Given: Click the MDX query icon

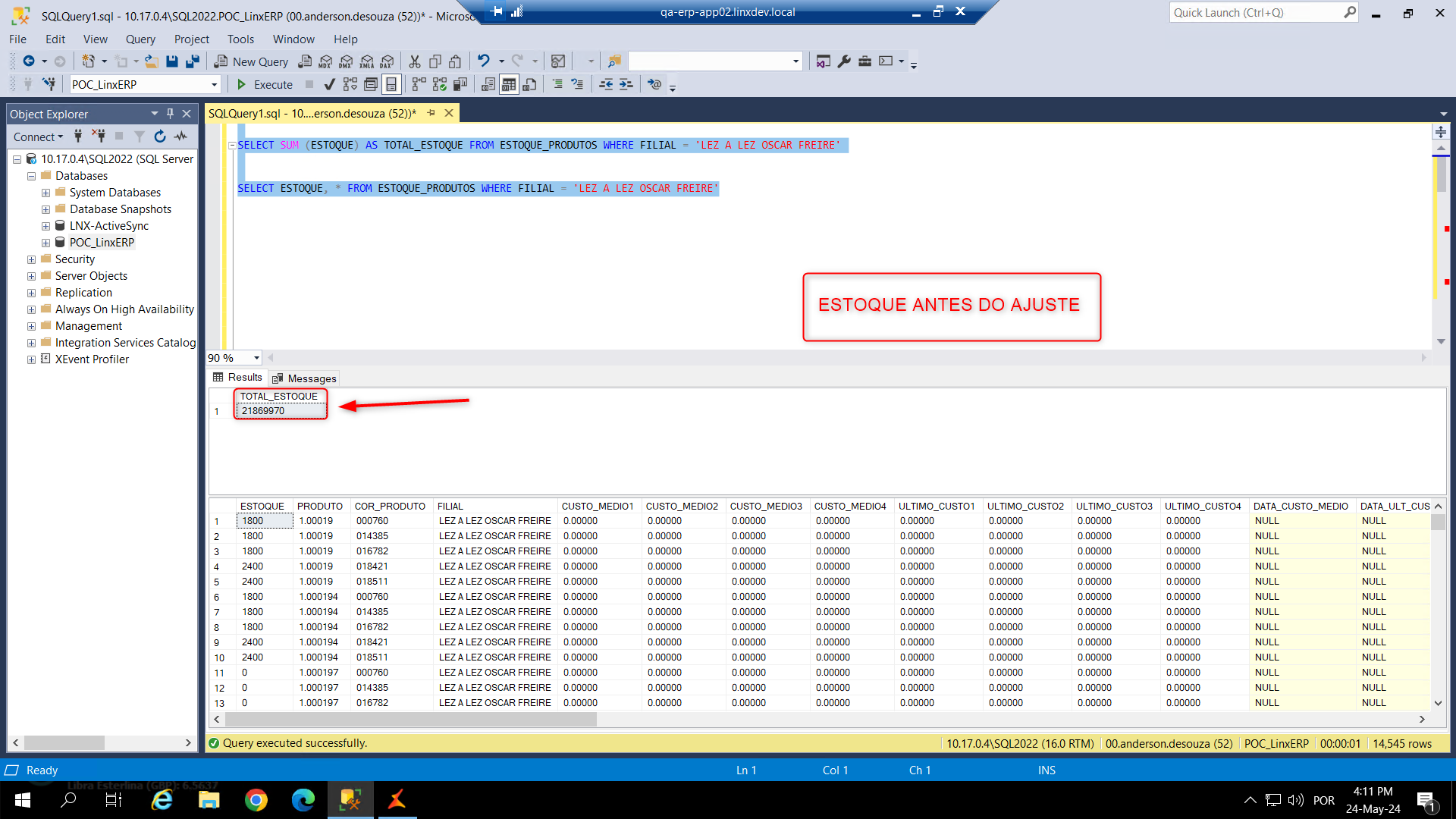Looking at the screenshot, I should pos(326,61).
